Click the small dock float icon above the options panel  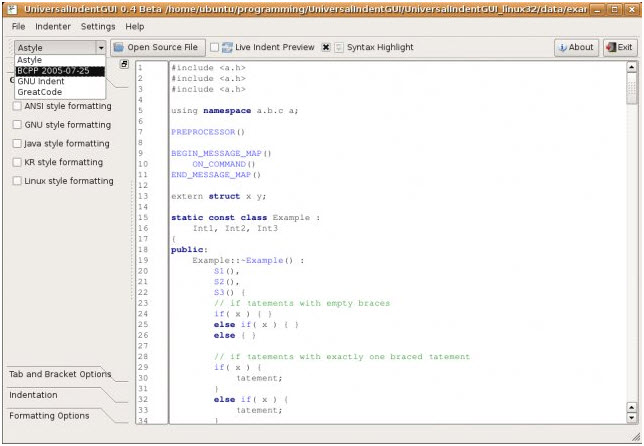pos(124,64)
